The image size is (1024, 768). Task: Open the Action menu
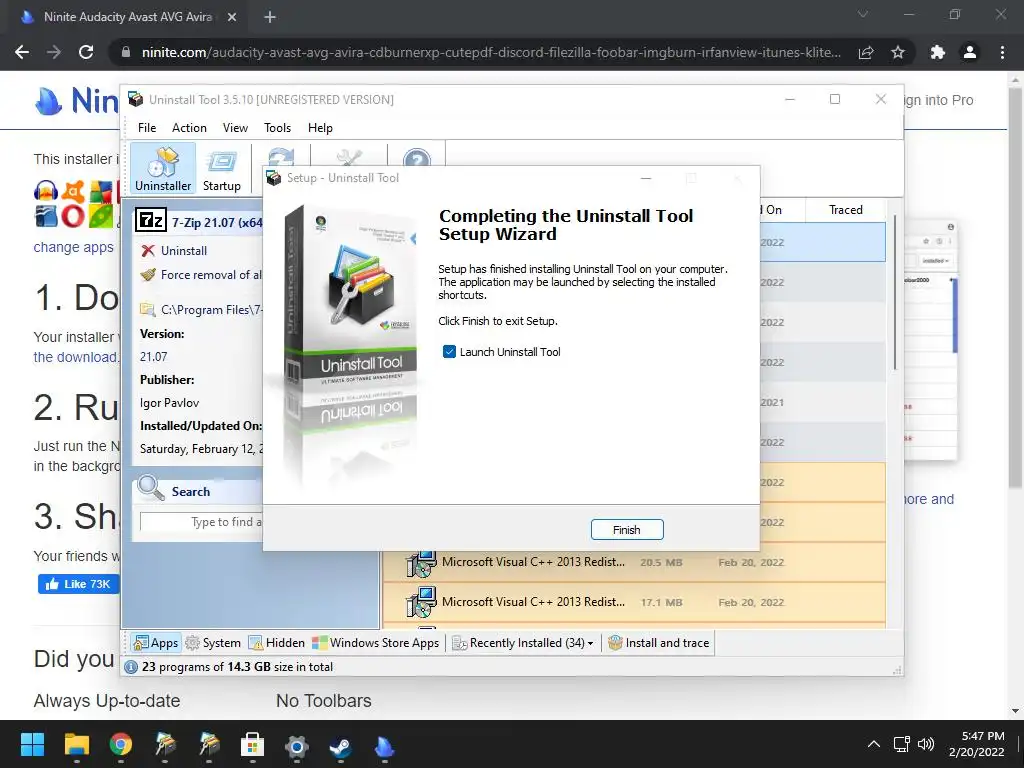point(189,128)
